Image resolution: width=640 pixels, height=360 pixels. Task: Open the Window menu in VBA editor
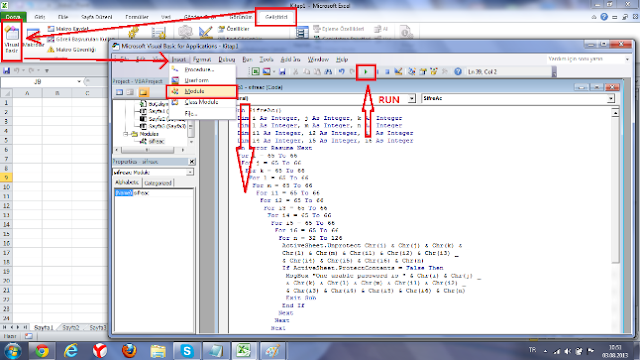318,60
